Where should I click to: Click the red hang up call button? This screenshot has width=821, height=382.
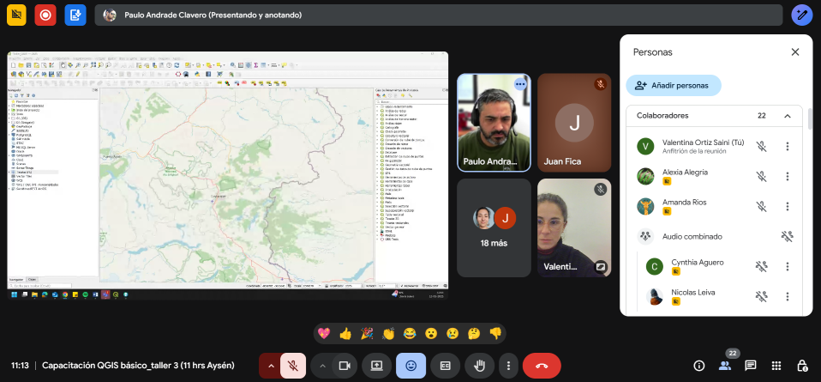coord(541,366)
